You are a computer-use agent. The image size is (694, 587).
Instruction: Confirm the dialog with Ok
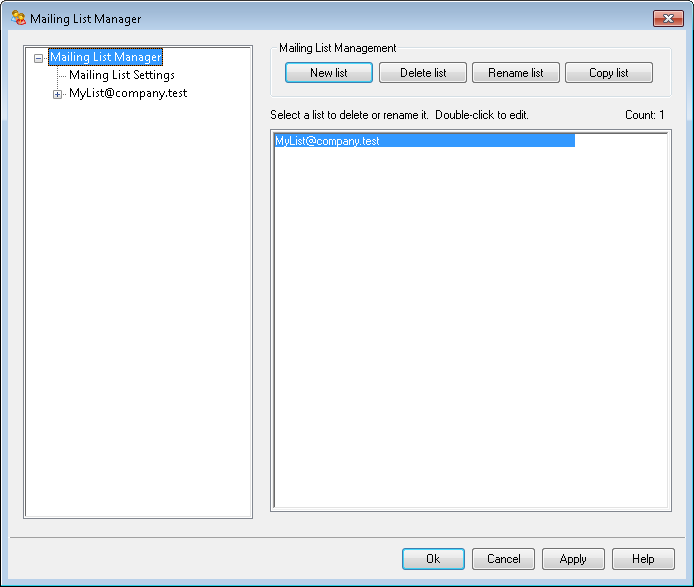click(x=433, y=559)
